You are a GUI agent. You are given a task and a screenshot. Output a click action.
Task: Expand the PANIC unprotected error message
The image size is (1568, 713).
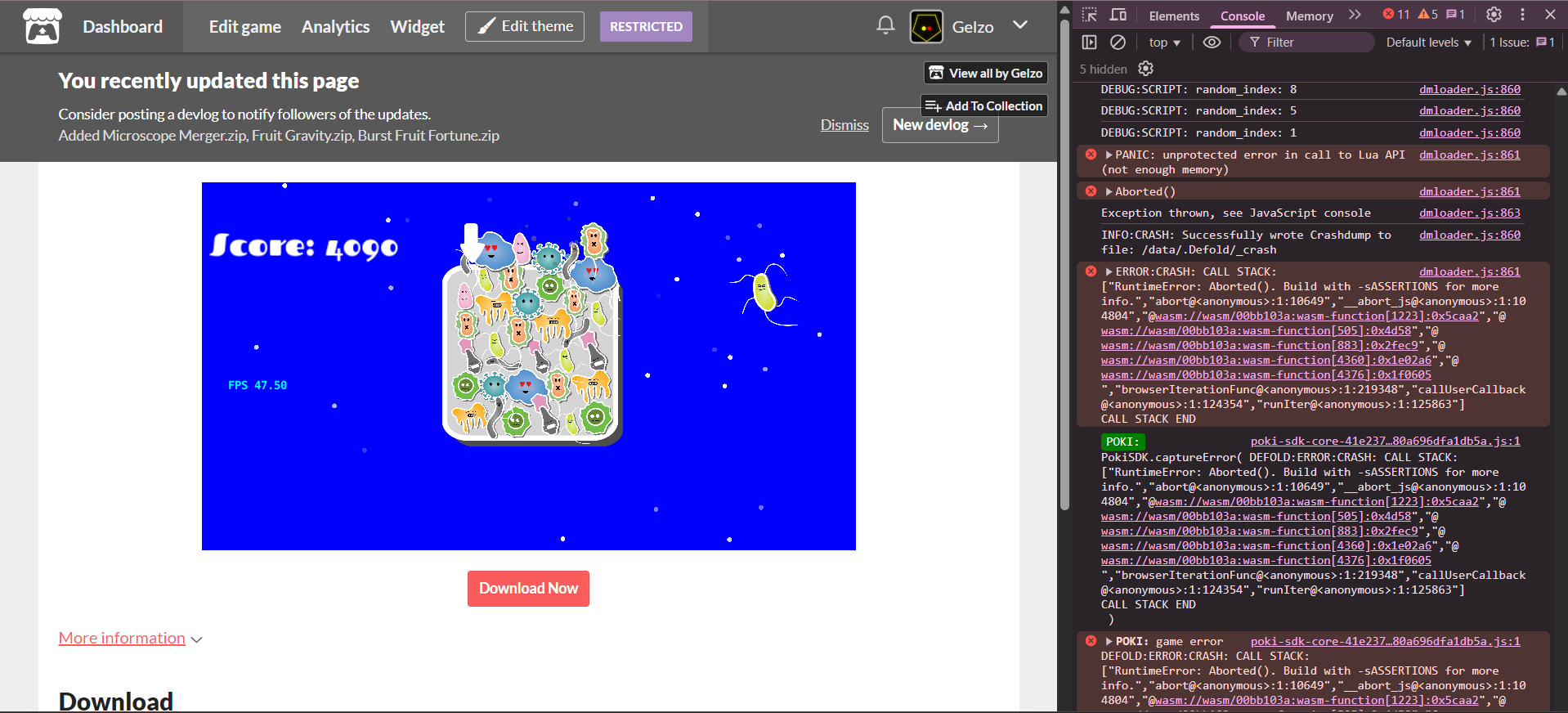(x=1109, y=155)
